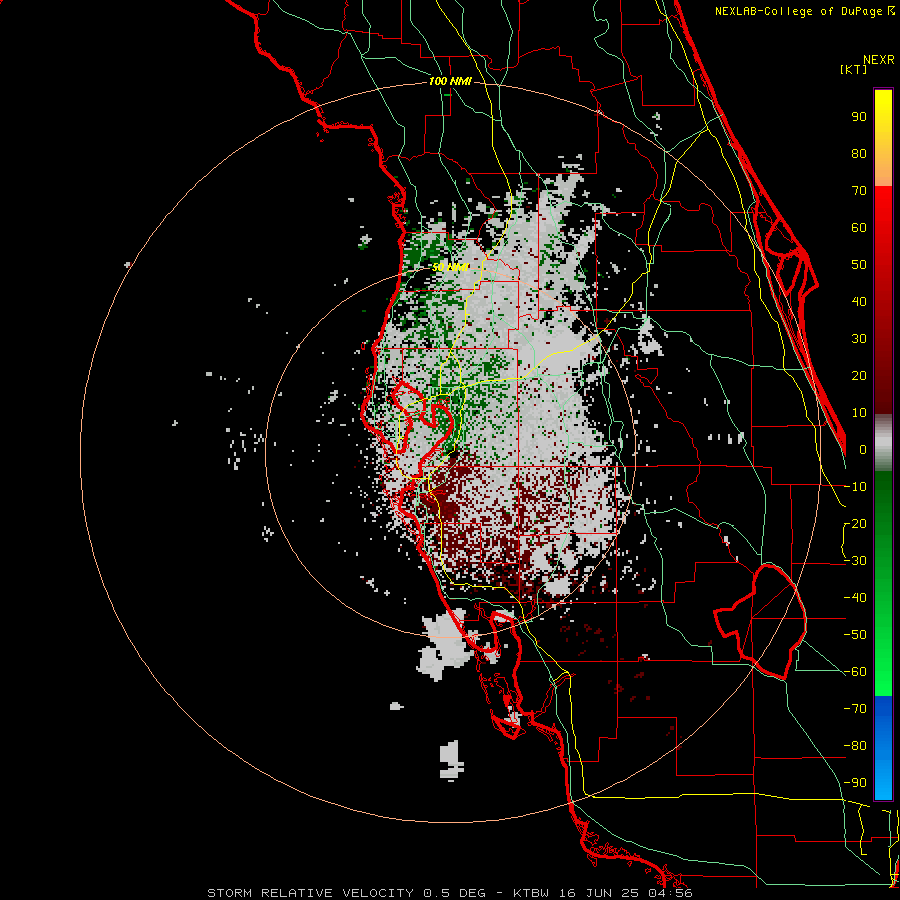This screenshot has width=900, height=900.
Task: Click the positive 90 knot scale label
Action: coord(859,117)
